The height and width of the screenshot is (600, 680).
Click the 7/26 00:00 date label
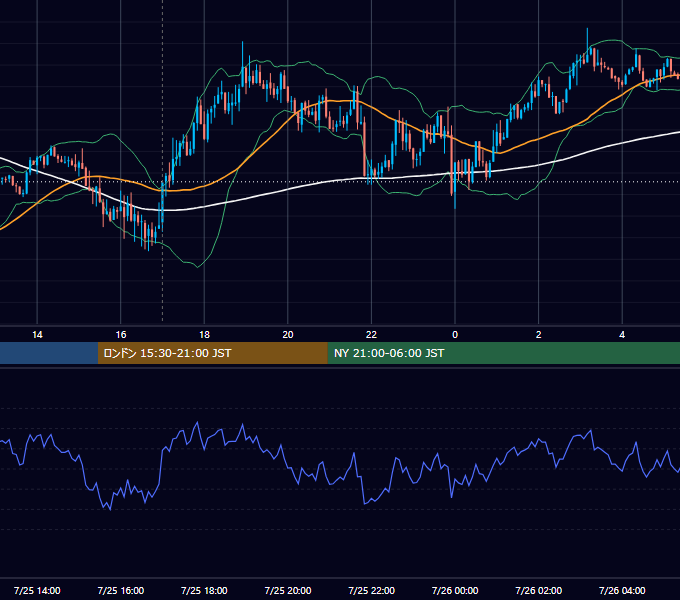455,590
